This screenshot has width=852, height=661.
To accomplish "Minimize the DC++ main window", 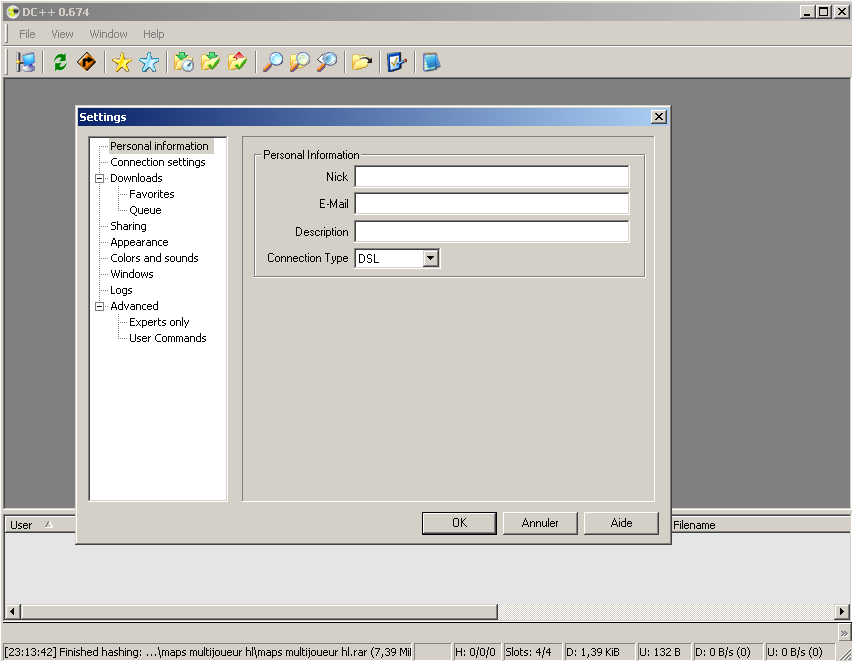I will [807, 11].
